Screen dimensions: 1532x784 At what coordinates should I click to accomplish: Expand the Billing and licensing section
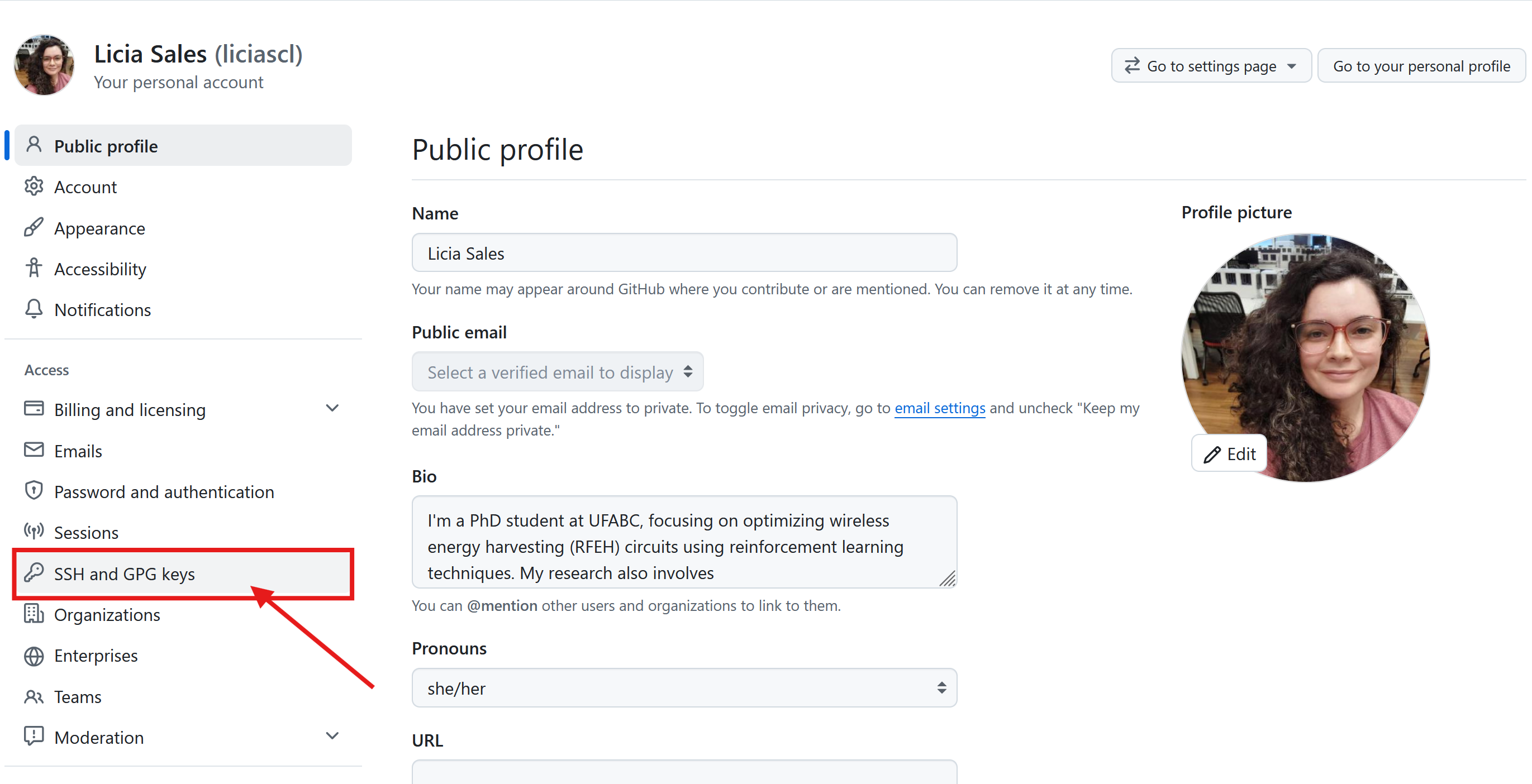tap(332, 409)
